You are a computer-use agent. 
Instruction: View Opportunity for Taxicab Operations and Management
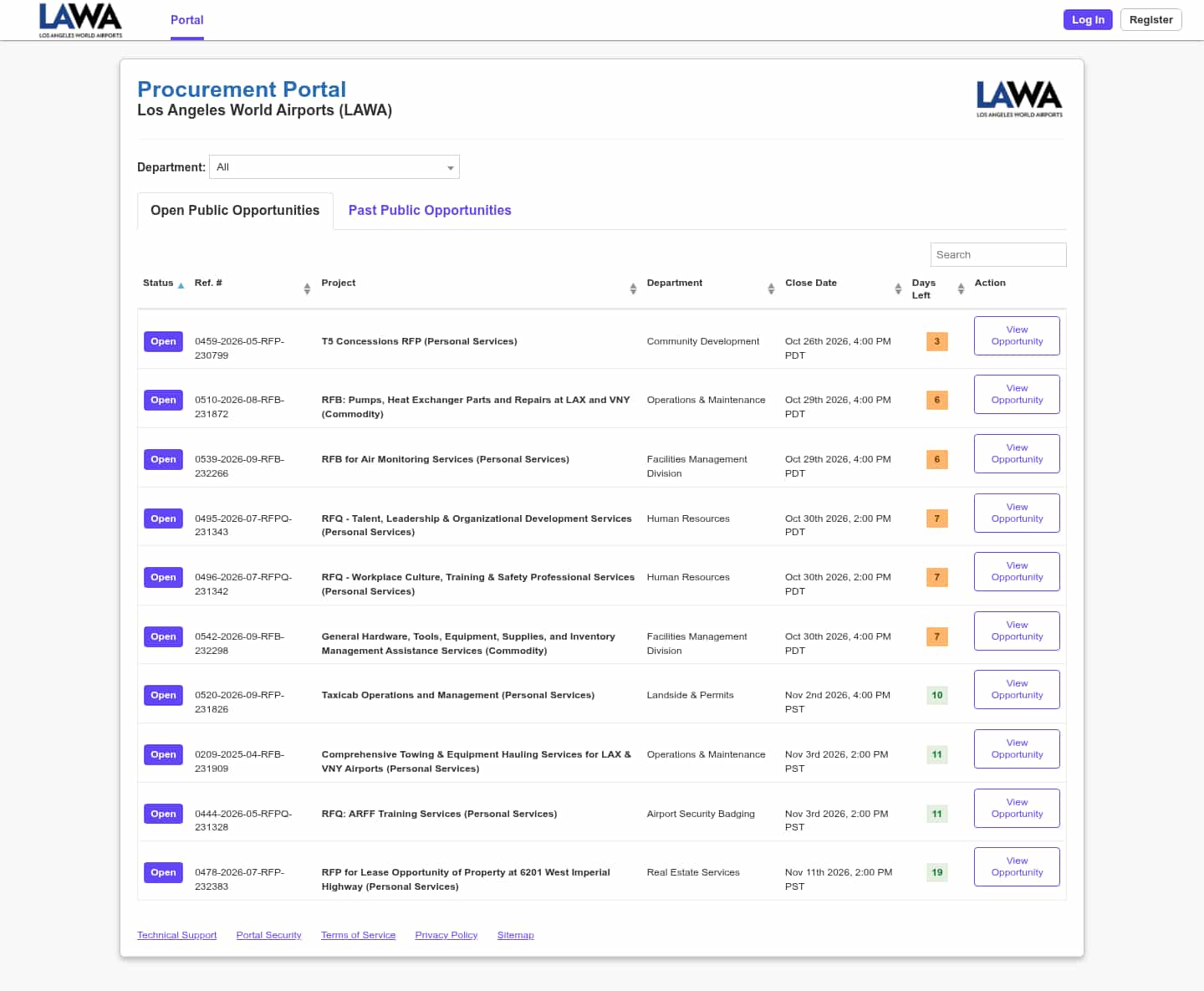(1017, 689)
